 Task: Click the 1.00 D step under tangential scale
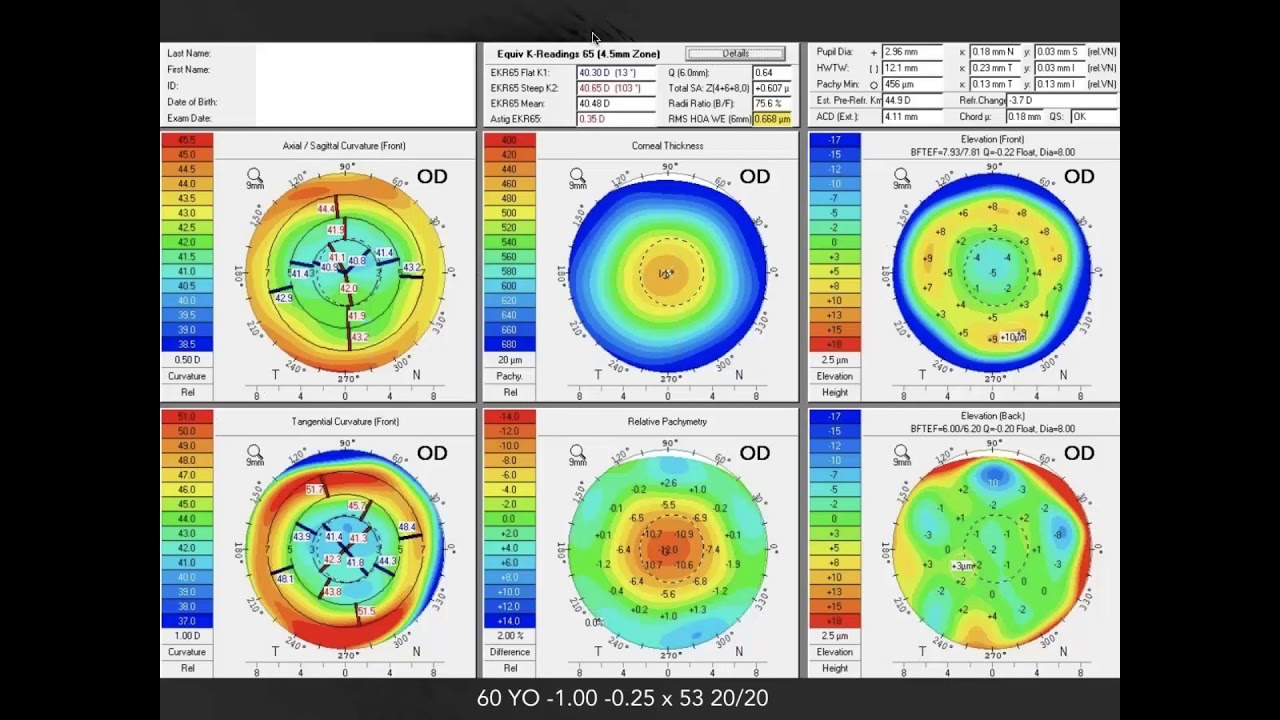tap(187, 636)
